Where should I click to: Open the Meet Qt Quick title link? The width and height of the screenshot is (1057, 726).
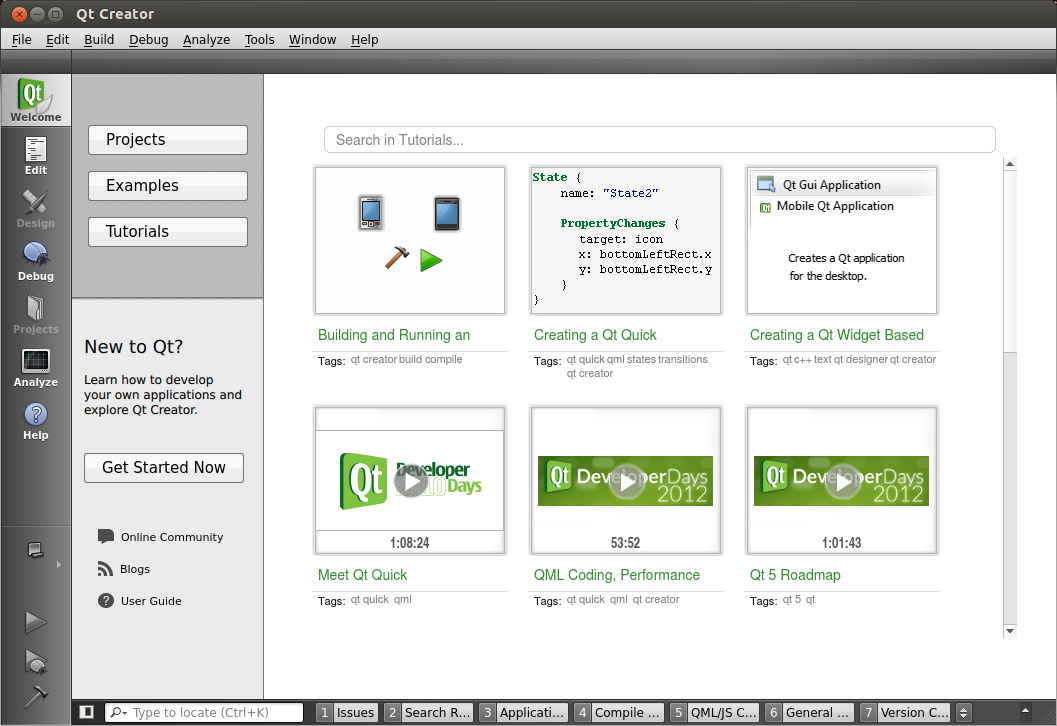362,575
